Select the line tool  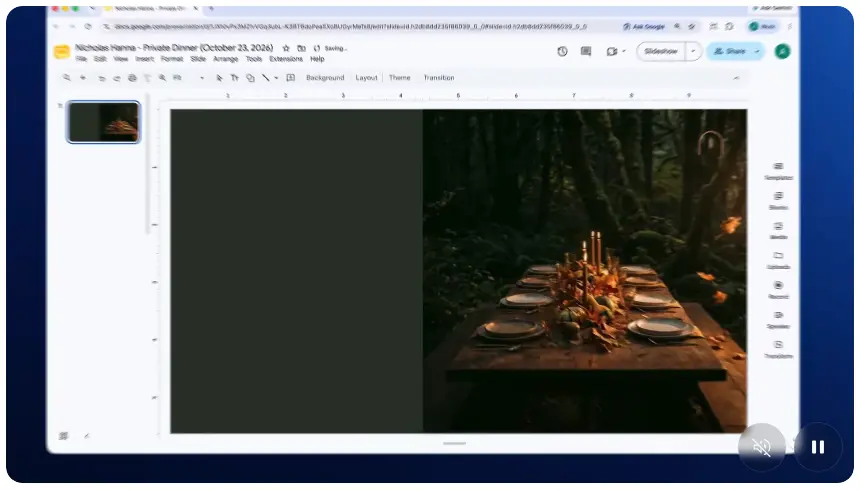pos(265,78)
